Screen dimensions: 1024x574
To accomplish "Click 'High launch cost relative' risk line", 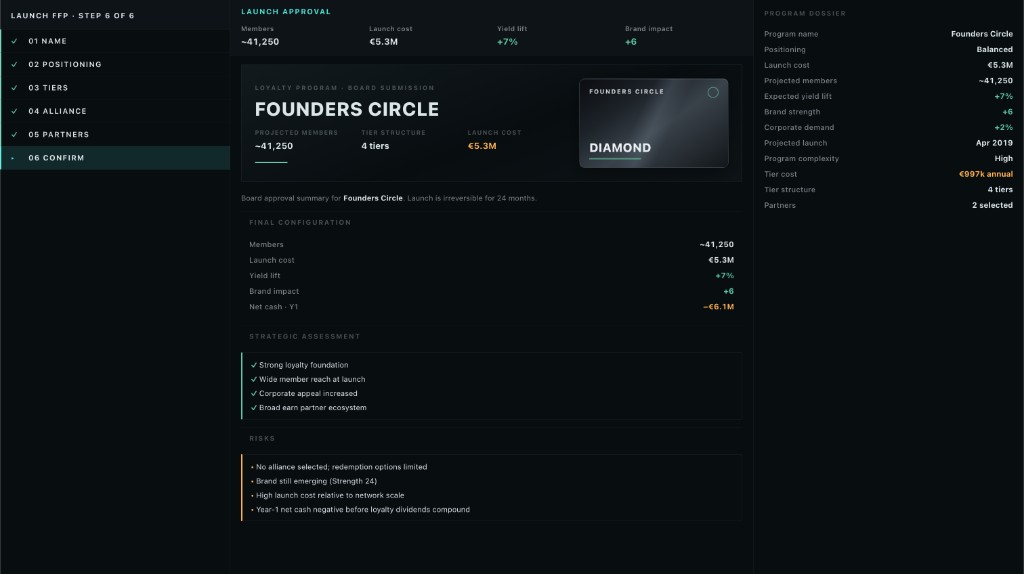I will [330, 496].
